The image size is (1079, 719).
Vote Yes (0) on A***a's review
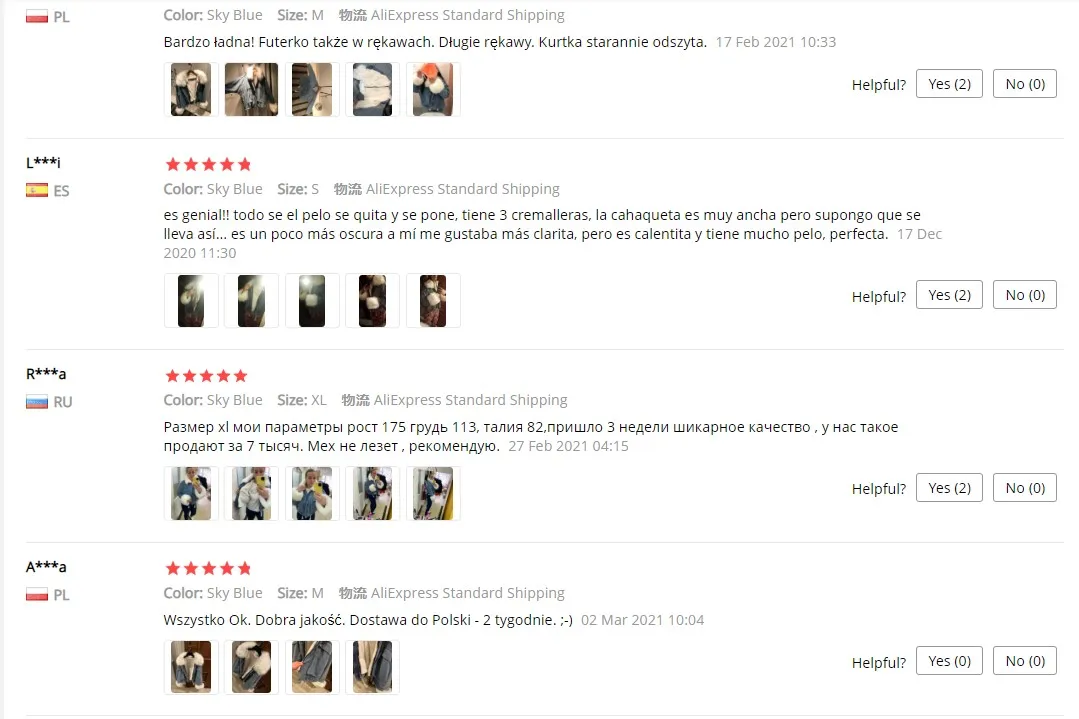[949, 661]
